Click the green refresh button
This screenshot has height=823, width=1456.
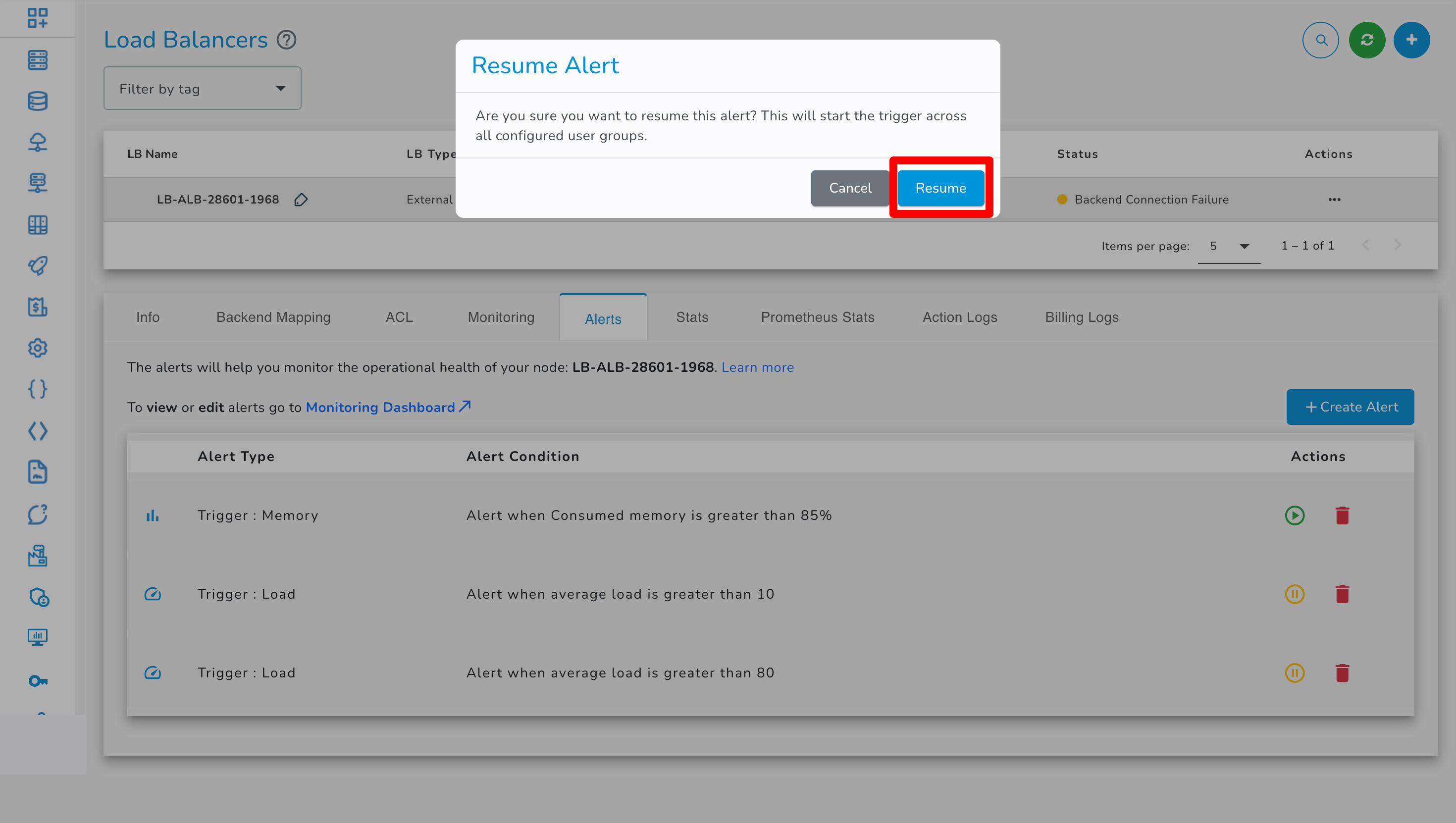point(1367,40)
